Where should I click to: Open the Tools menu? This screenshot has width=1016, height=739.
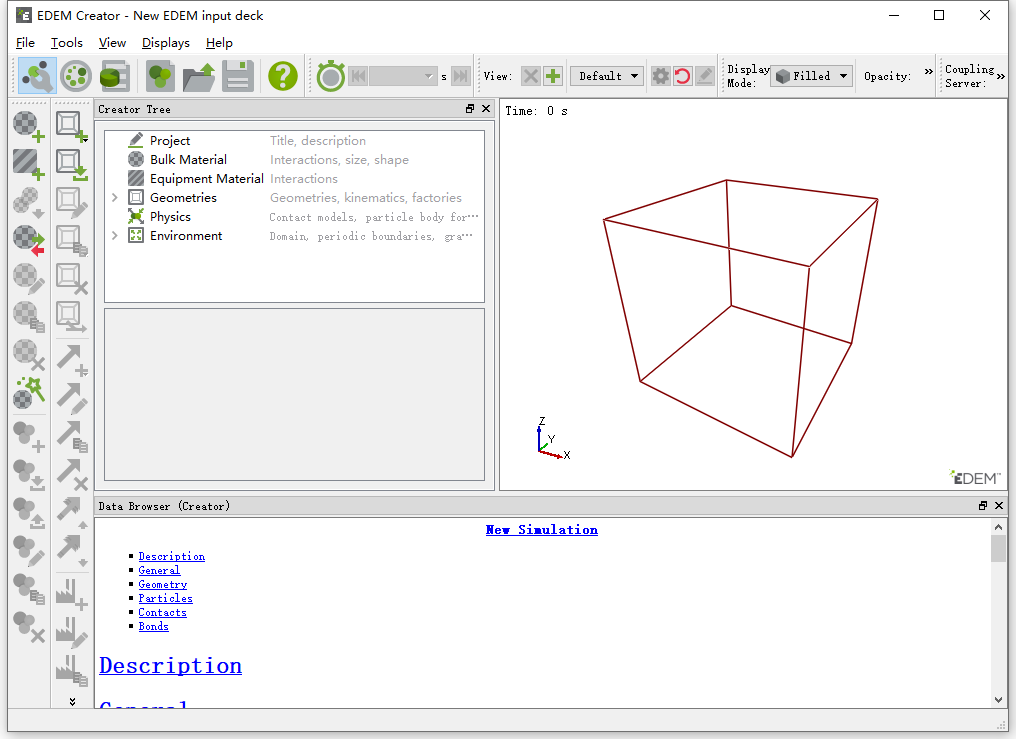67,43
